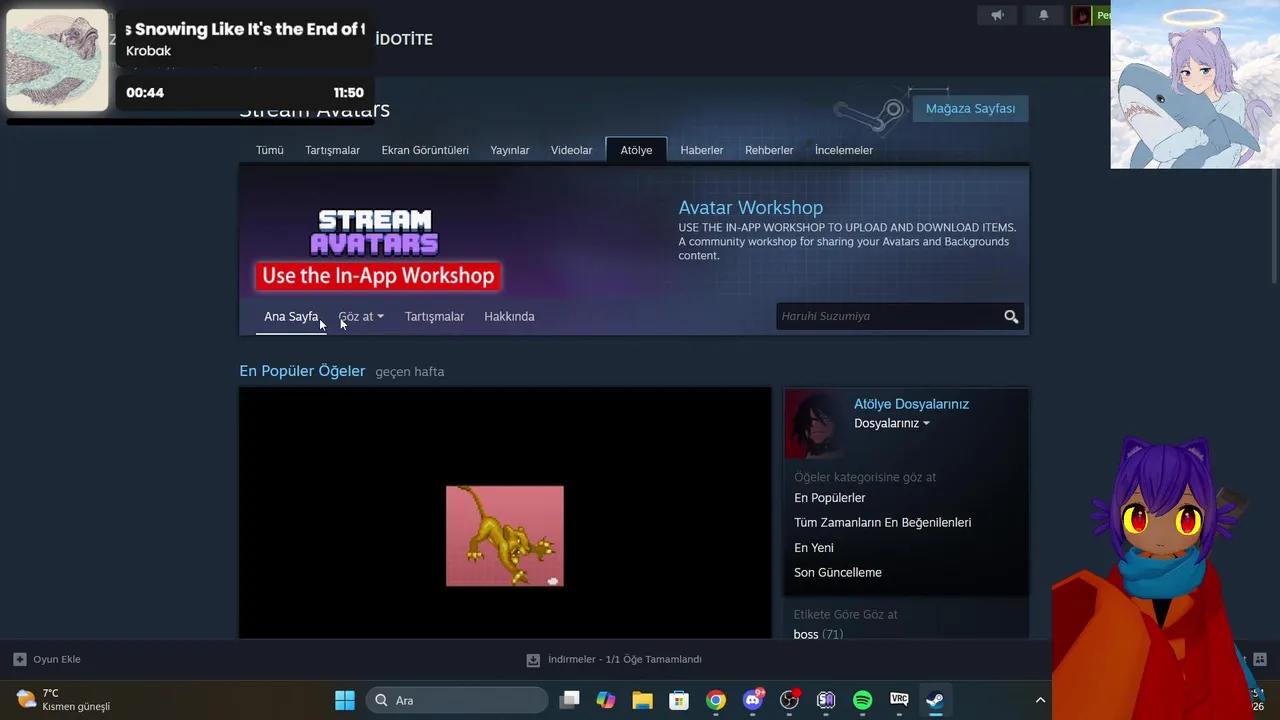Click the Use the In-App Workshop banner
The image size is (1280, 720).
(378, 276)
